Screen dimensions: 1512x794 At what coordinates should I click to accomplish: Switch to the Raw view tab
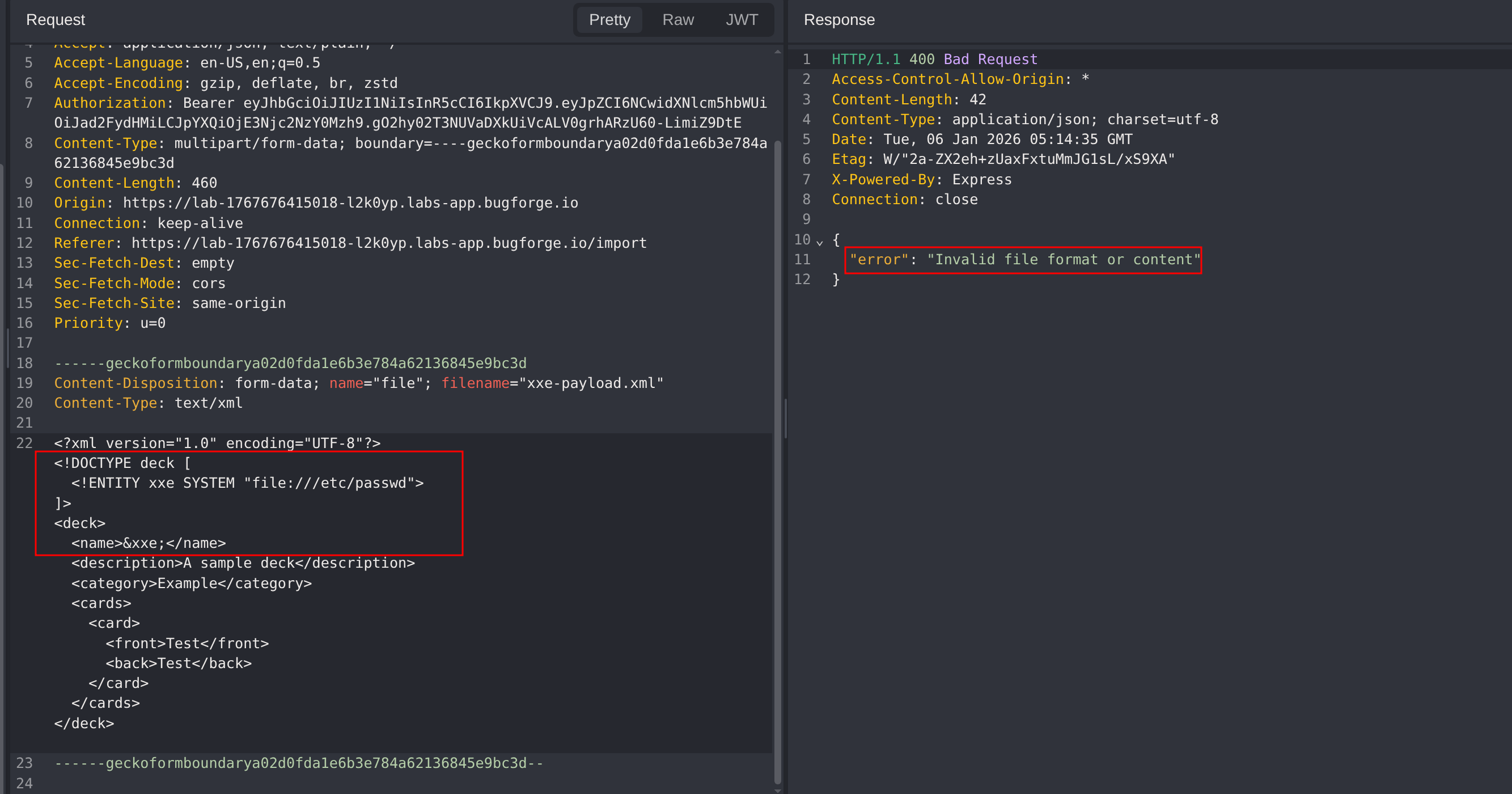pyautogui.click(x=678, y=20)
